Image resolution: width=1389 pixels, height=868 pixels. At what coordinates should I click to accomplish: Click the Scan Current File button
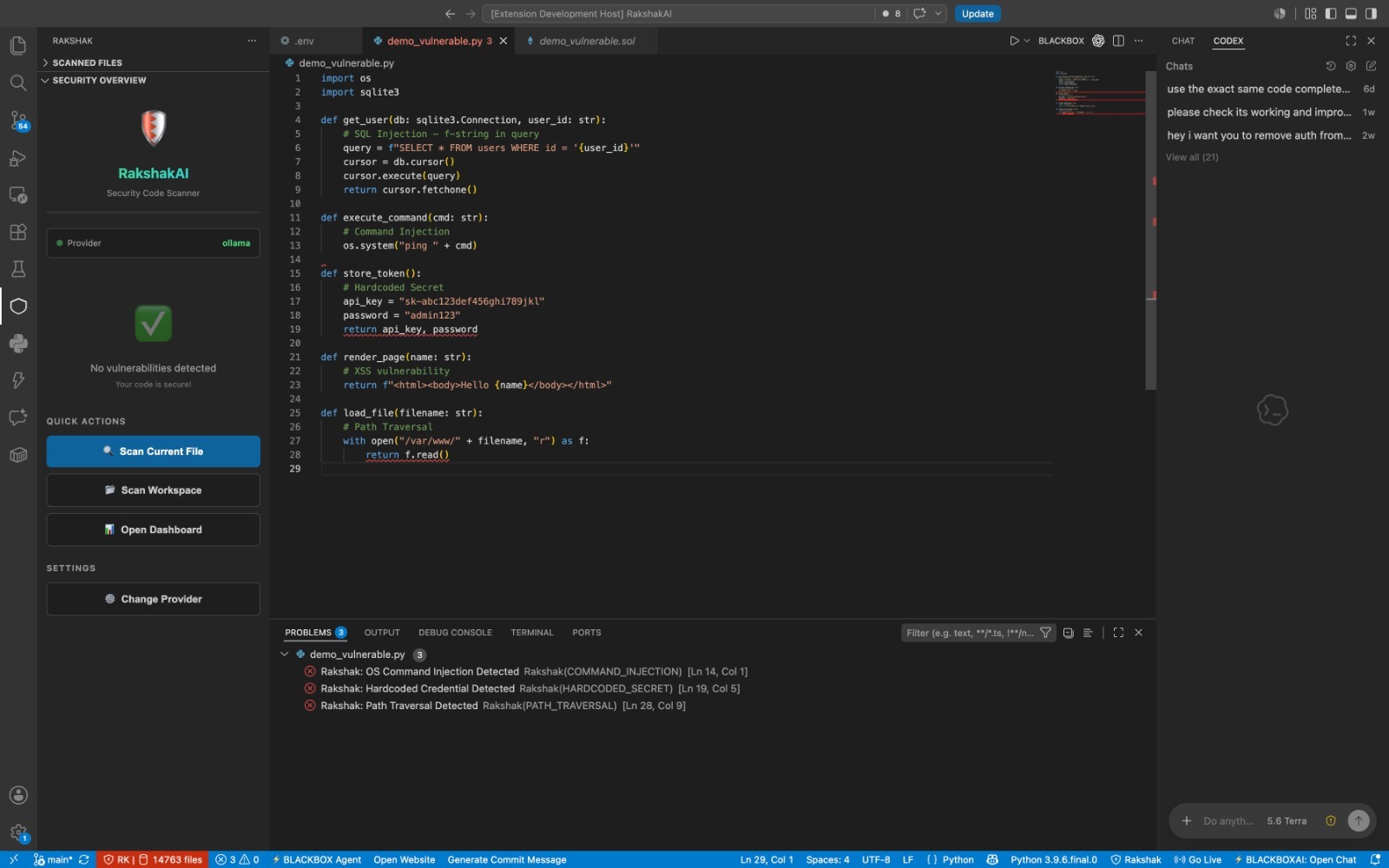(153, 451)
